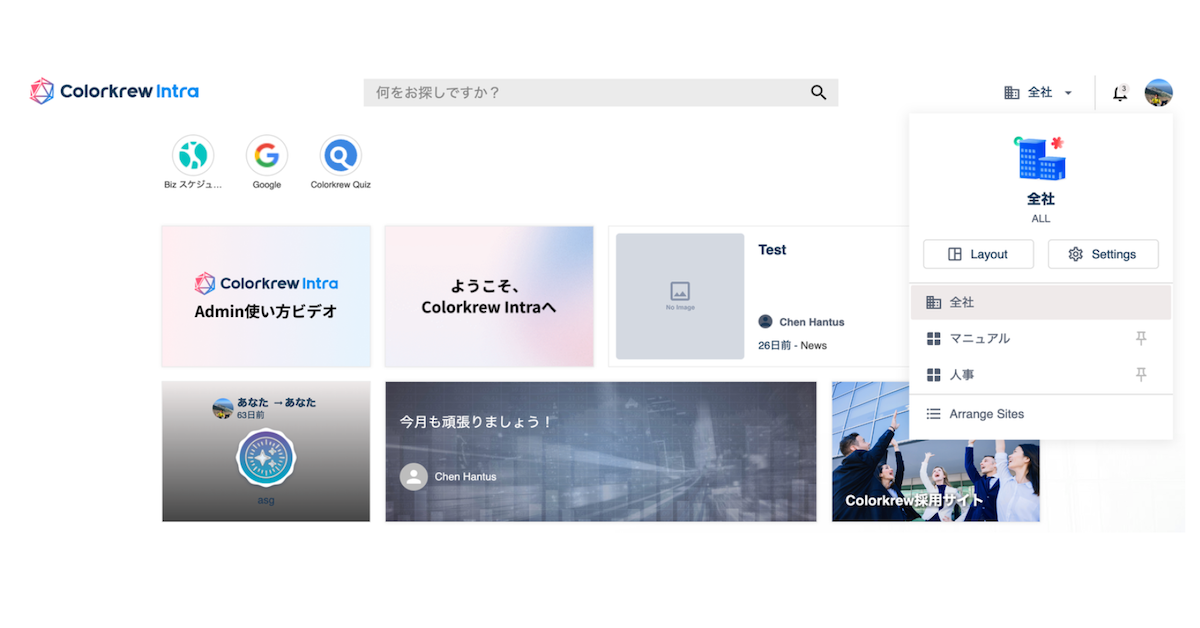Viewport: 1200px width, 628px height.
Task: Open the Biz schedule shortcut icon
Action: pos(193,156)
